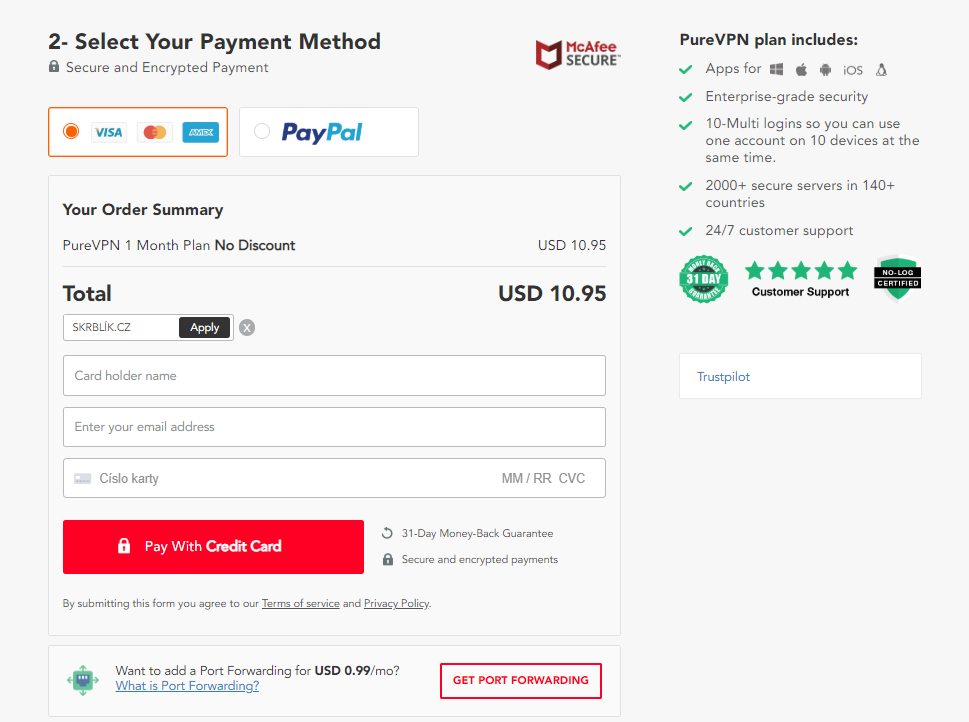Open the Trustpilot link
Viewport: 969px width, 722px height.
[x=723, y=376]
